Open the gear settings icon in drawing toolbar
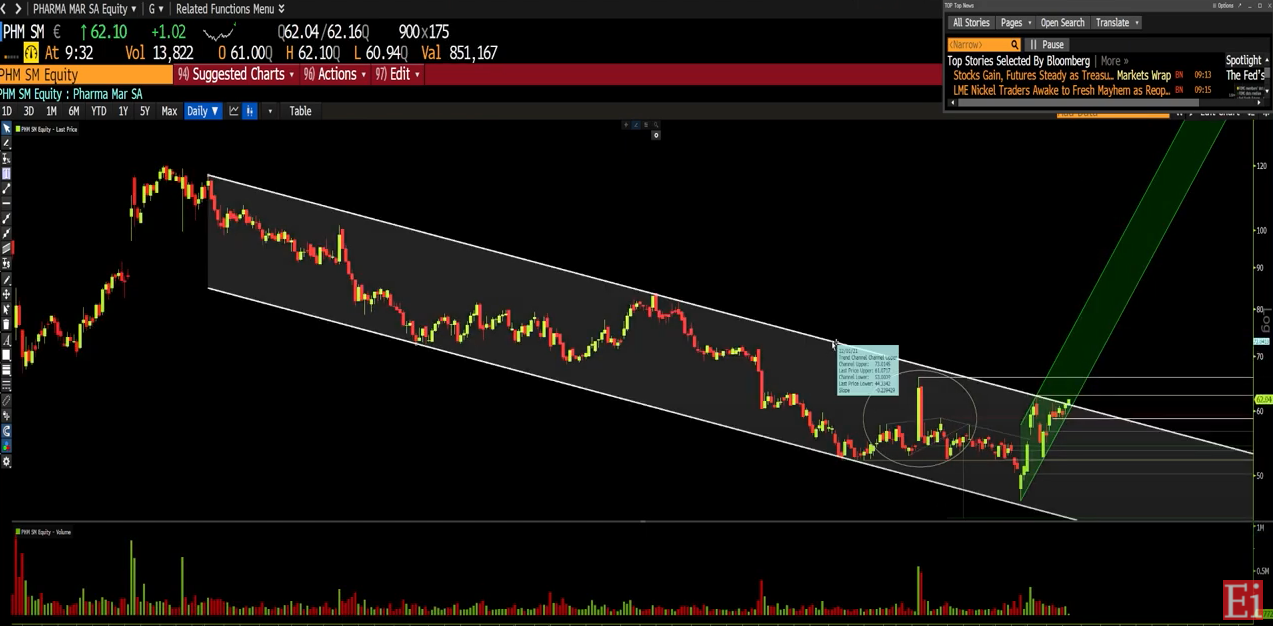 6,461
